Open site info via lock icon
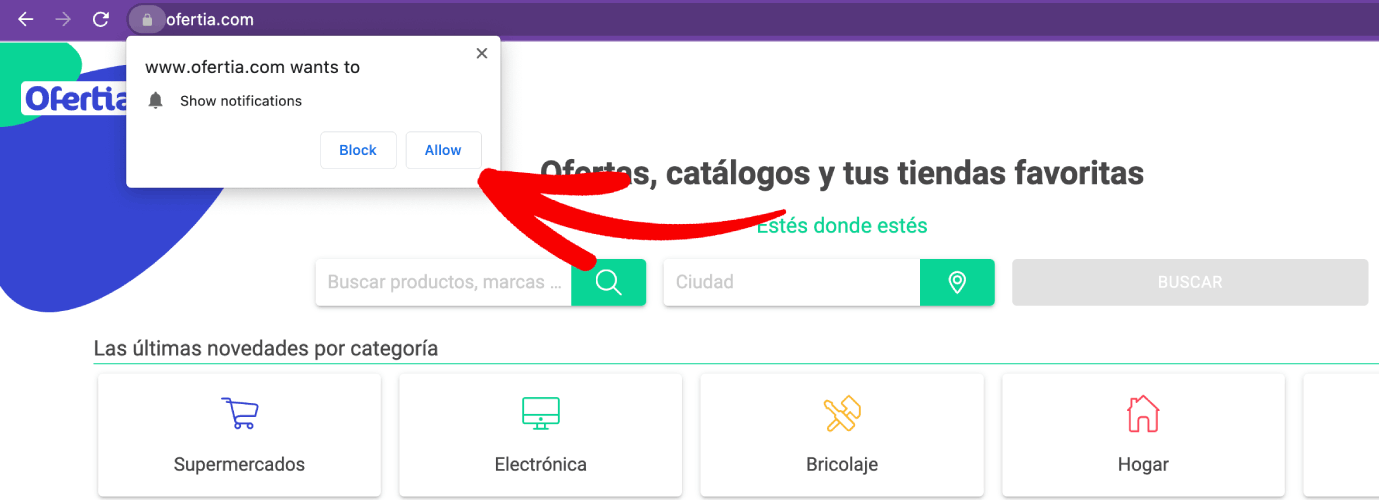Viewport: 1379px width, 500px height. (147, 19)
